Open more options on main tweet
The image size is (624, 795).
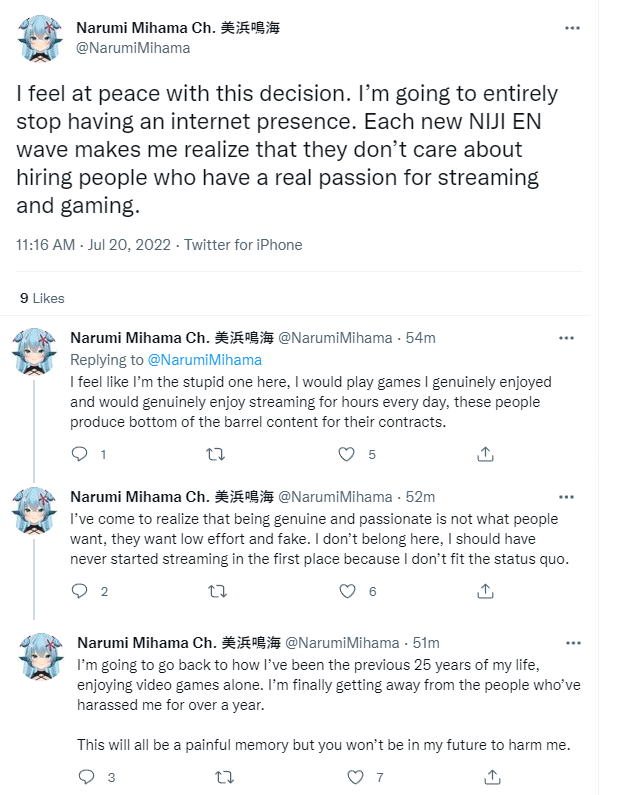[572, 28]
